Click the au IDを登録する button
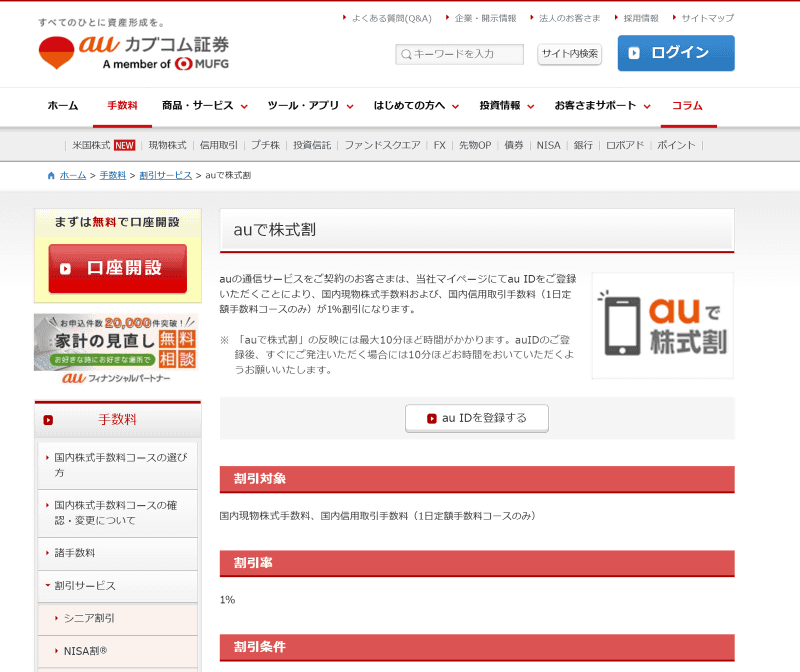Screen dimensions: 800x672 pos(477,419)
